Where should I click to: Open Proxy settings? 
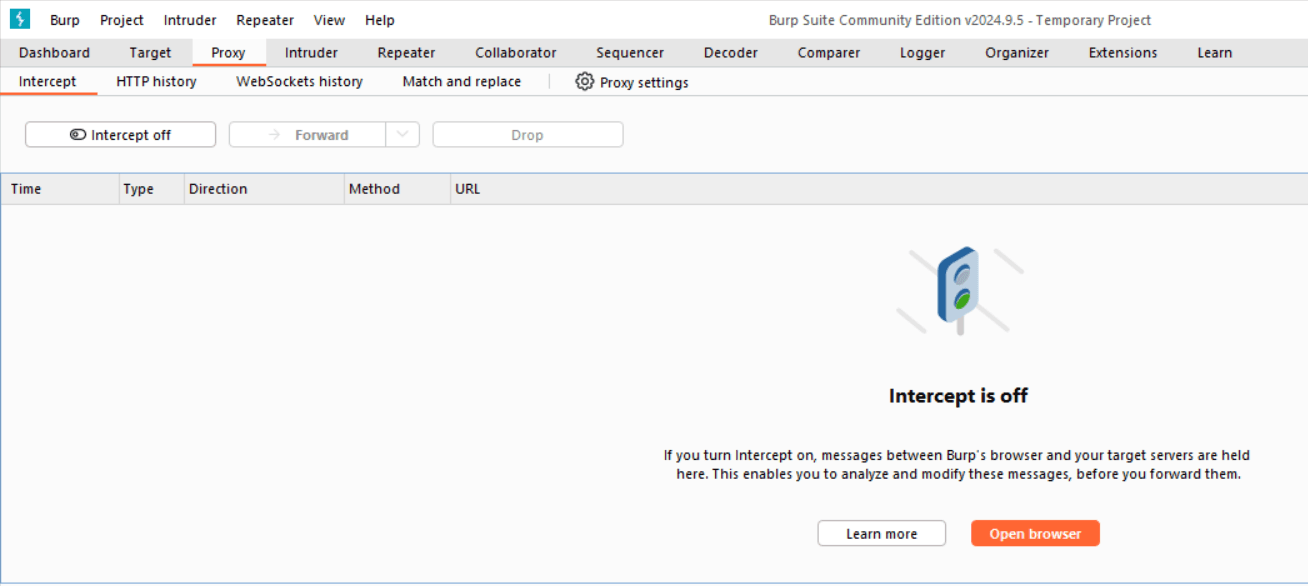pyautogui.click(x=632, y=82)
